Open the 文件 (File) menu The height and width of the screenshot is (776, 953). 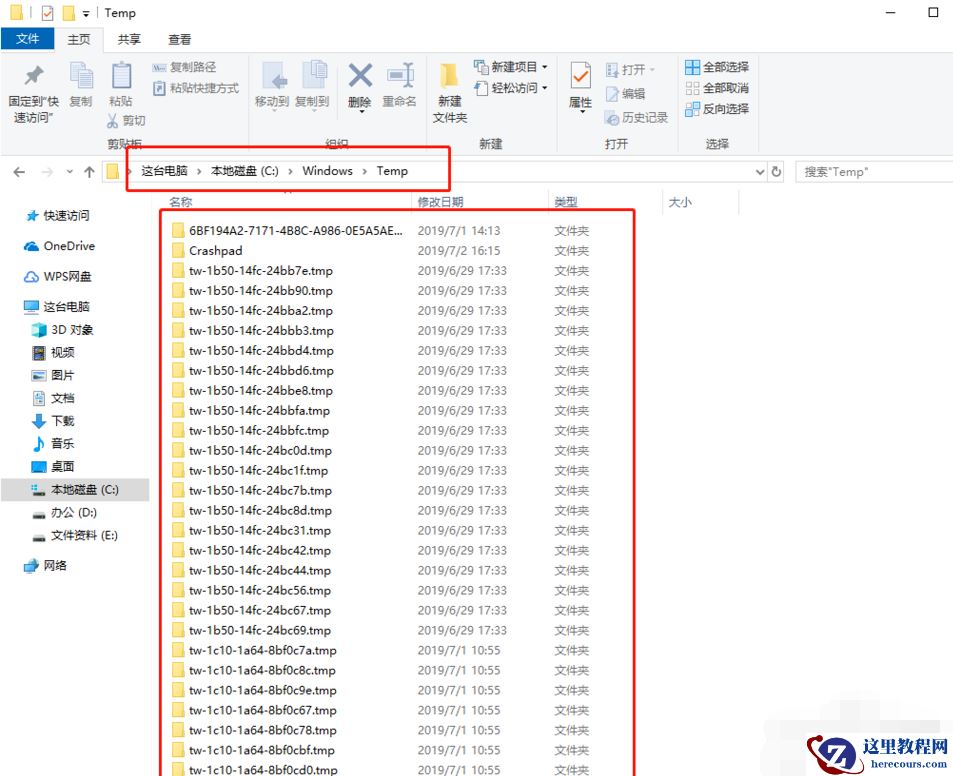point(27,39)
